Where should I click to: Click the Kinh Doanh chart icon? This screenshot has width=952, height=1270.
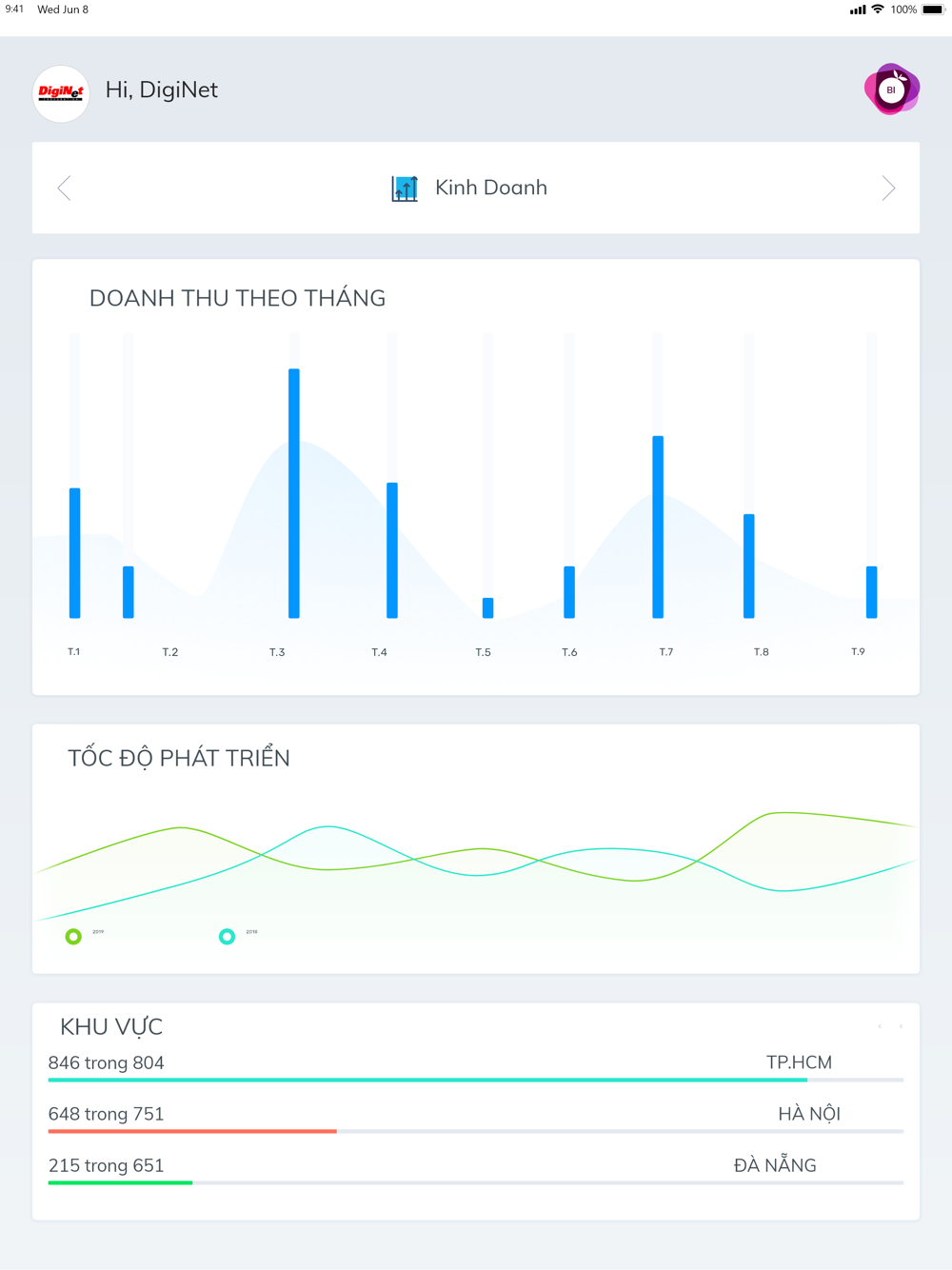pyautogui.click(x=405, y=188)
